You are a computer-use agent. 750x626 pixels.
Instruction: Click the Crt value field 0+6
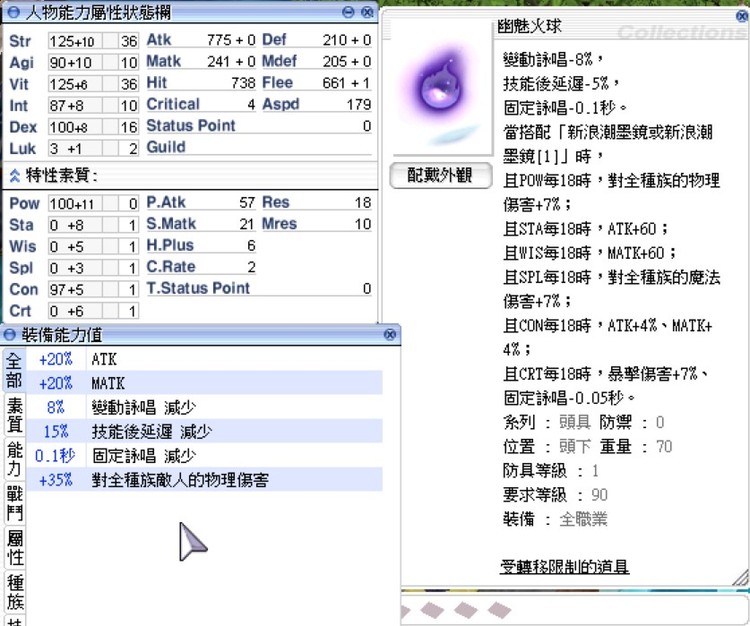click(75, 311)
